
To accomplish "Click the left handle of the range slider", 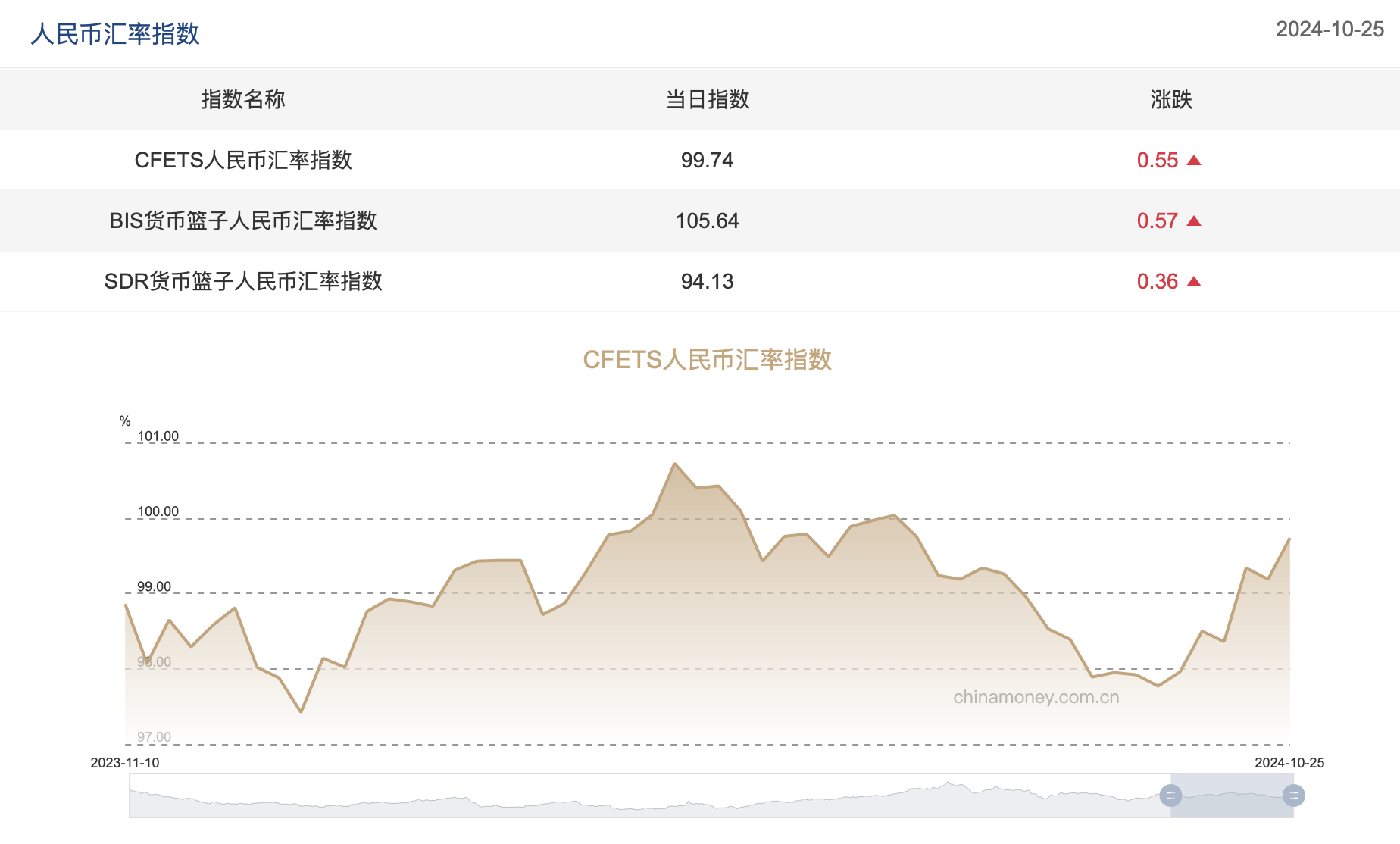I will (1170, 796).
